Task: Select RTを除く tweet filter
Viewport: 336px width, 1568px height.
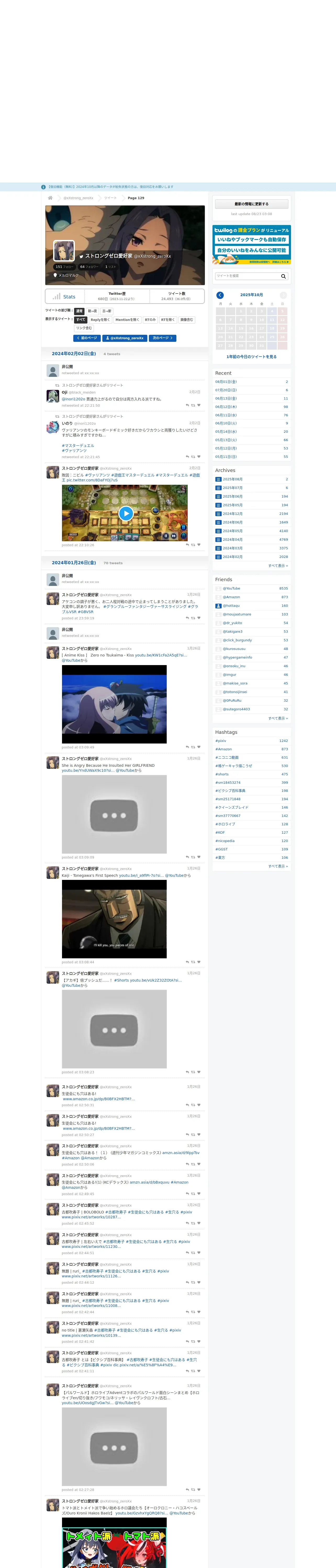Action: tap(168, 320)
